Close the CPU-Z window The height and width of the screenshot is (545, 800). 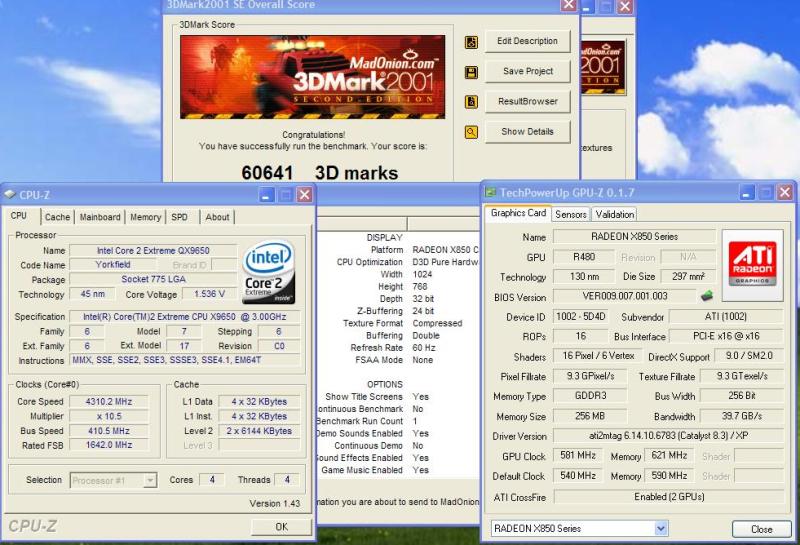(x=304, y=194)
